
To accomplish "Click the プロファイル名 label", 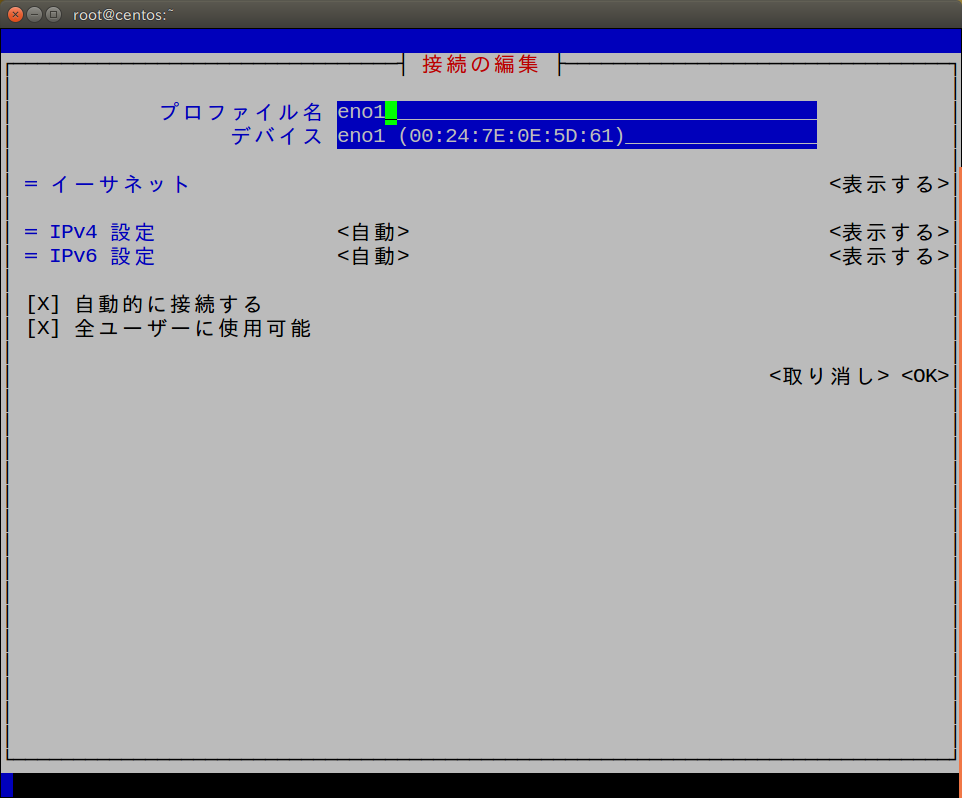I will point(241,112).
